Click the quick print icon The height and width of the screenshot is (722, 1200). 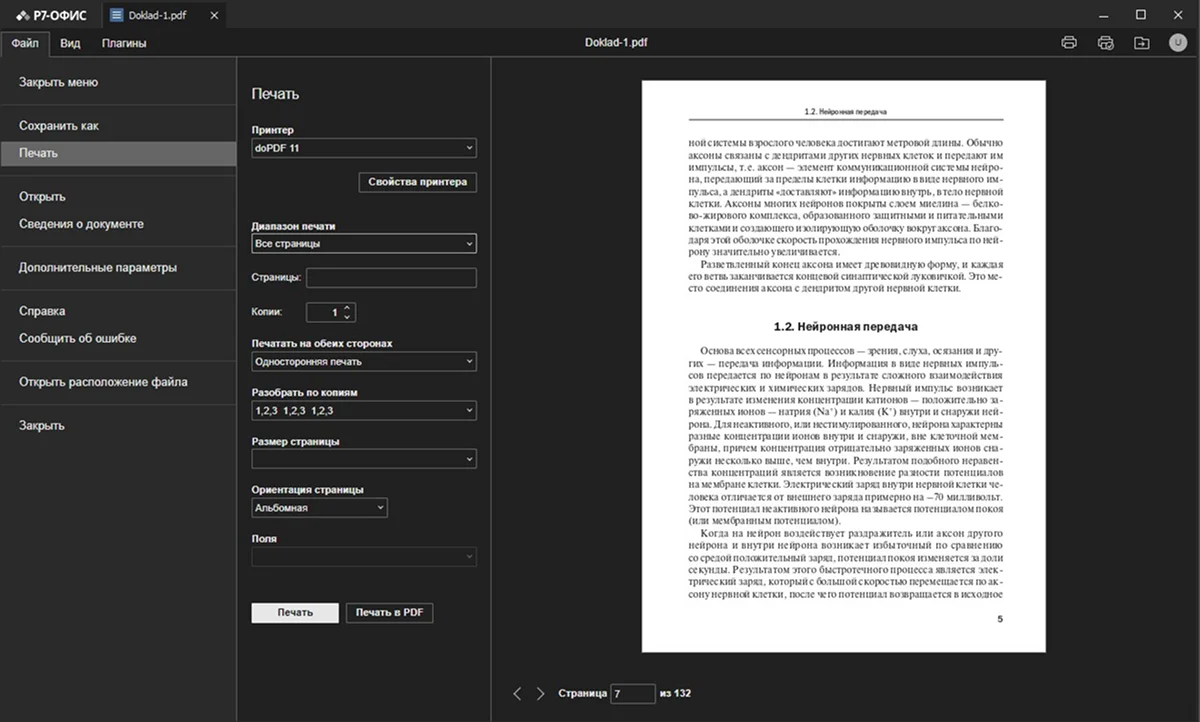tap(1105, 43)
